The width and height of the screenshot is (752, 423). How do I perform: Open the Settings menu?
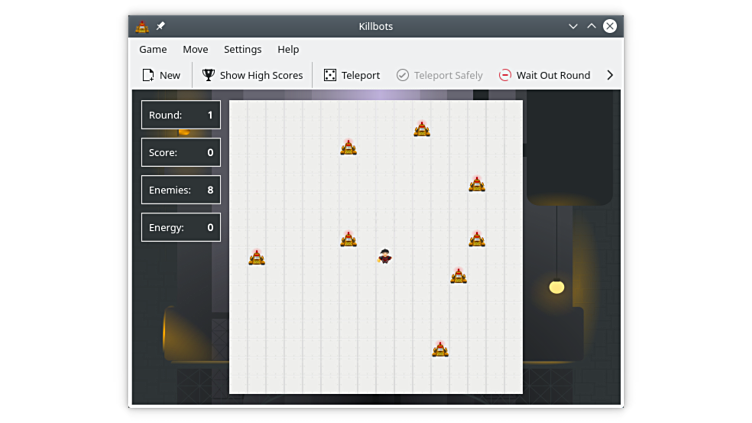coord(242,49)
